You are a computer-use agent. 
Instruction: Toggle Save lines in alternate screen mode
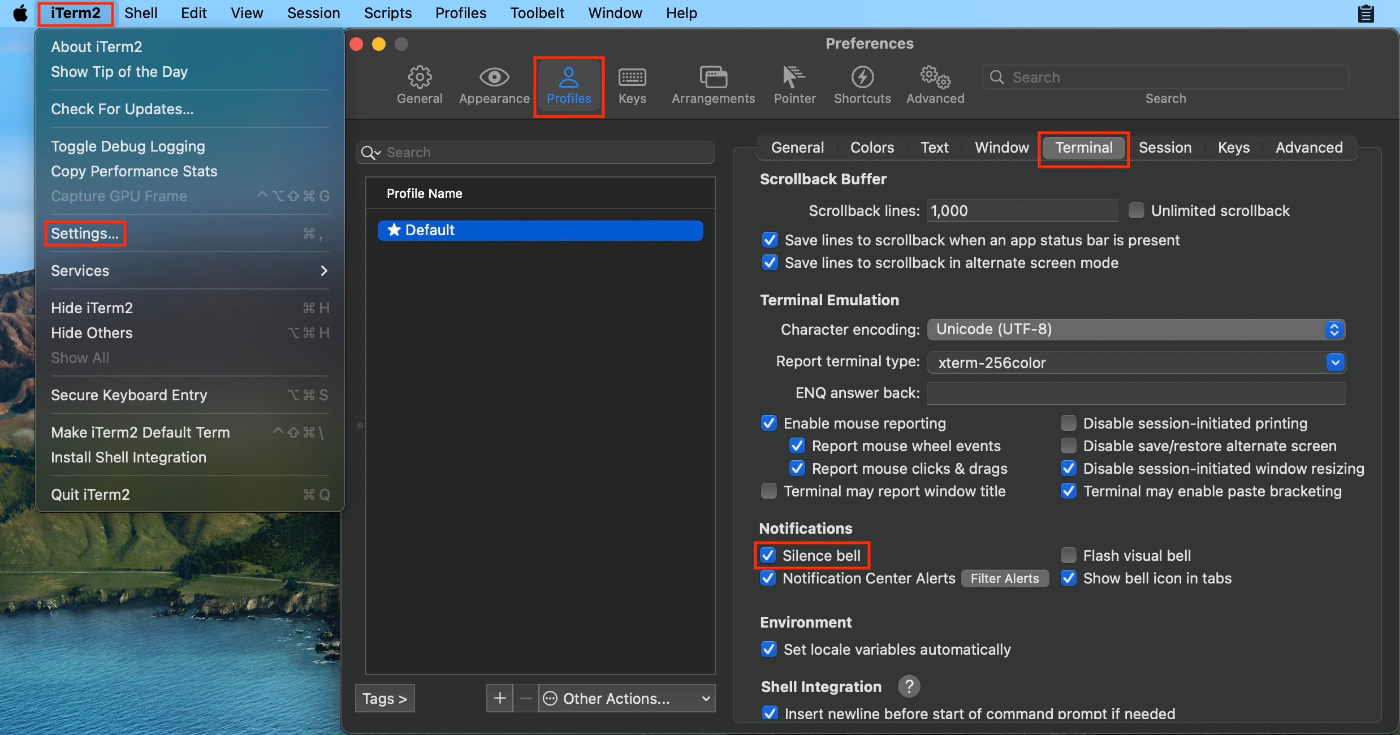coord(770,263)
